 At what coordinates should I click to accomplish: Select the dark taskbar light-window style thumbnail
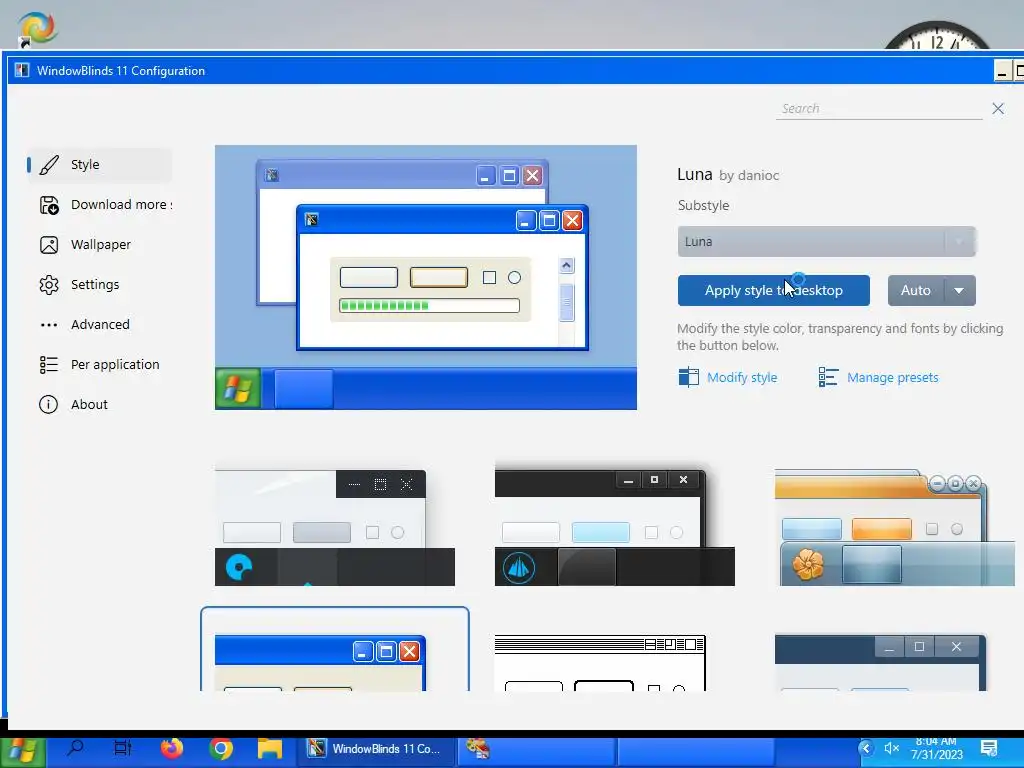pos(334,528)
